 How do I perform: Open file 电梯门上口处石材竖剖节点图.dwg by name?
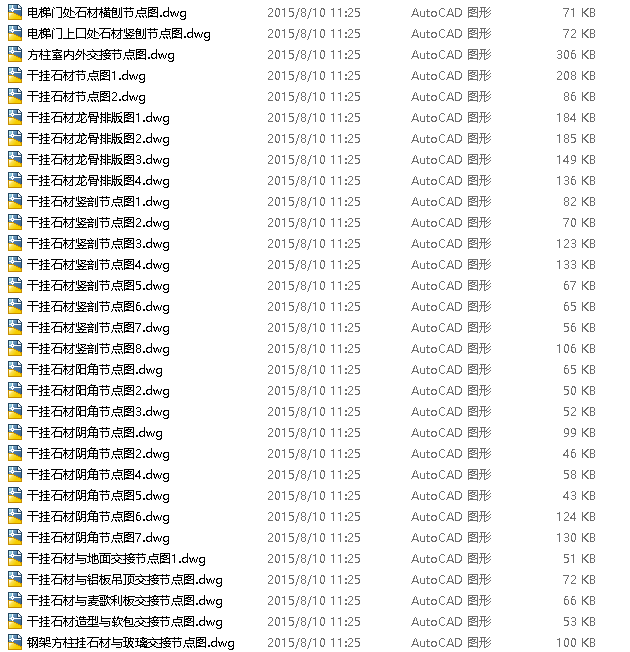click(x=119, y=34)
